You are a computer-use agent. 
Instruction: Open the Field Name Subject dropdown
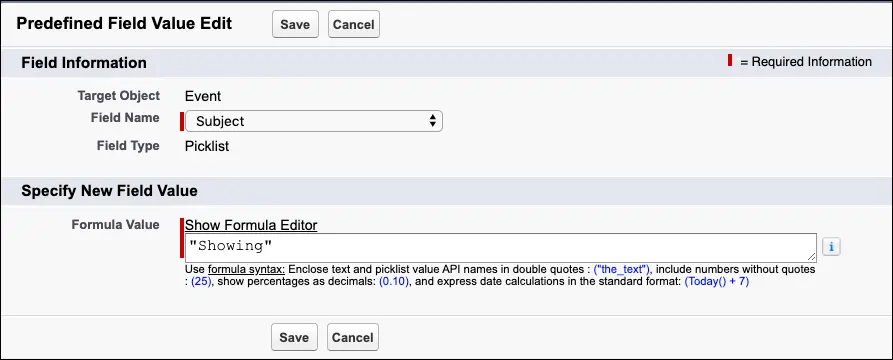314,121
